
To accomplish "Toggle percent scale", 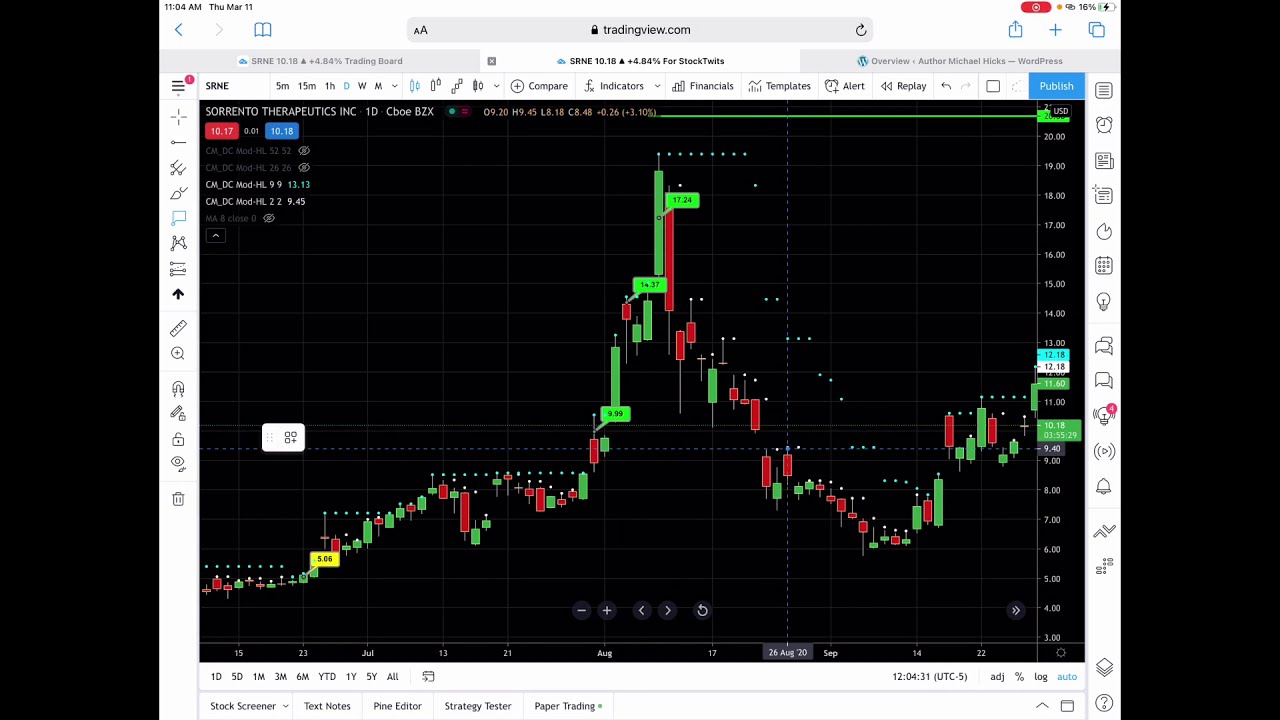I will point(1019,677).
